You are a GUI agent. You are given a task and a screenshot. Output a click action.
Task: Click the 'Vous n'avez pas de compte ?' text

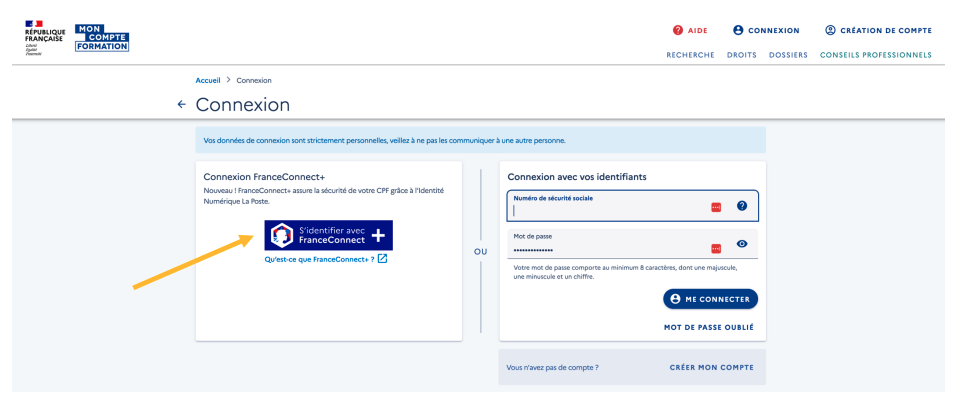[552, 368]
